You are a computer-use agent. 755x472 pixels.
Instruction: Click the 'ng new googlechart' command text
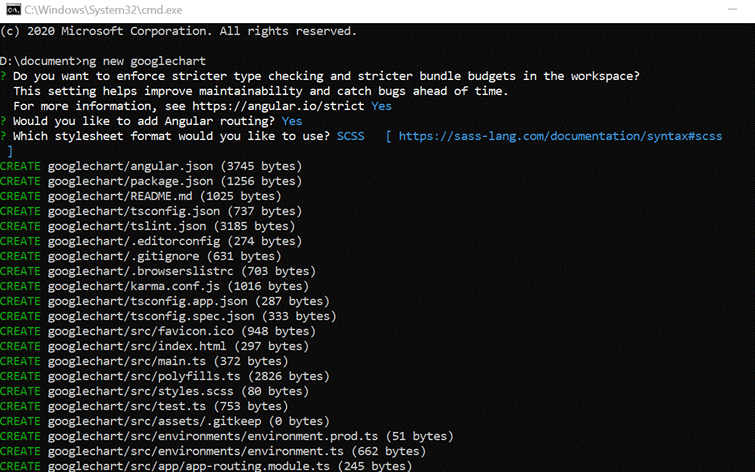point(144,61)
